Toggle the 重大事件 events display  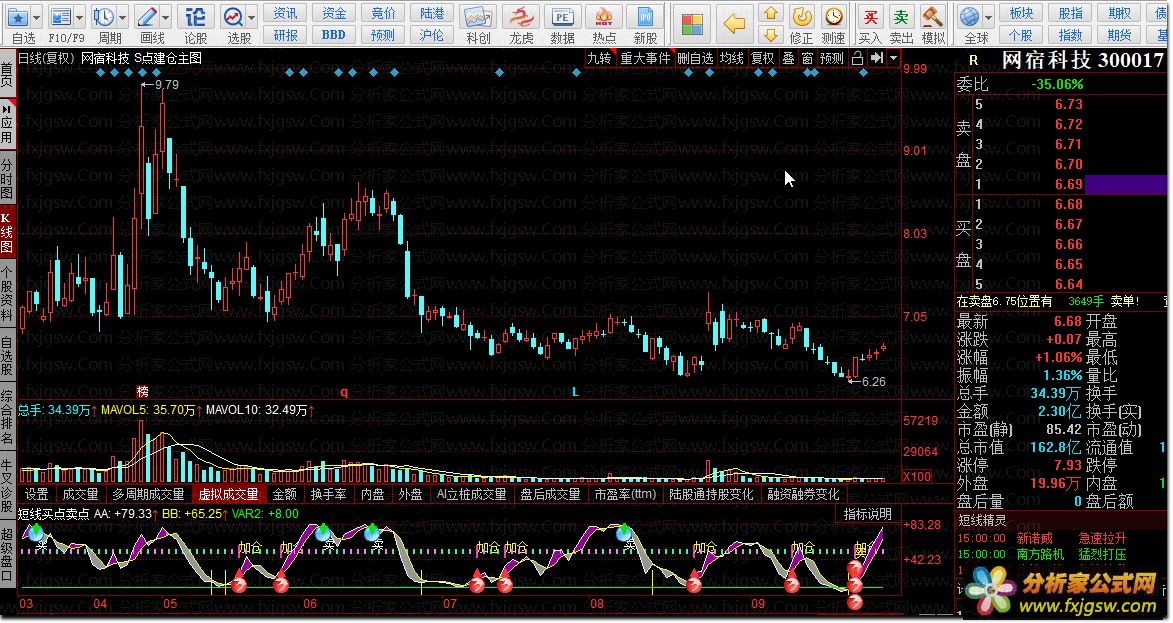[x=645, y=58]
